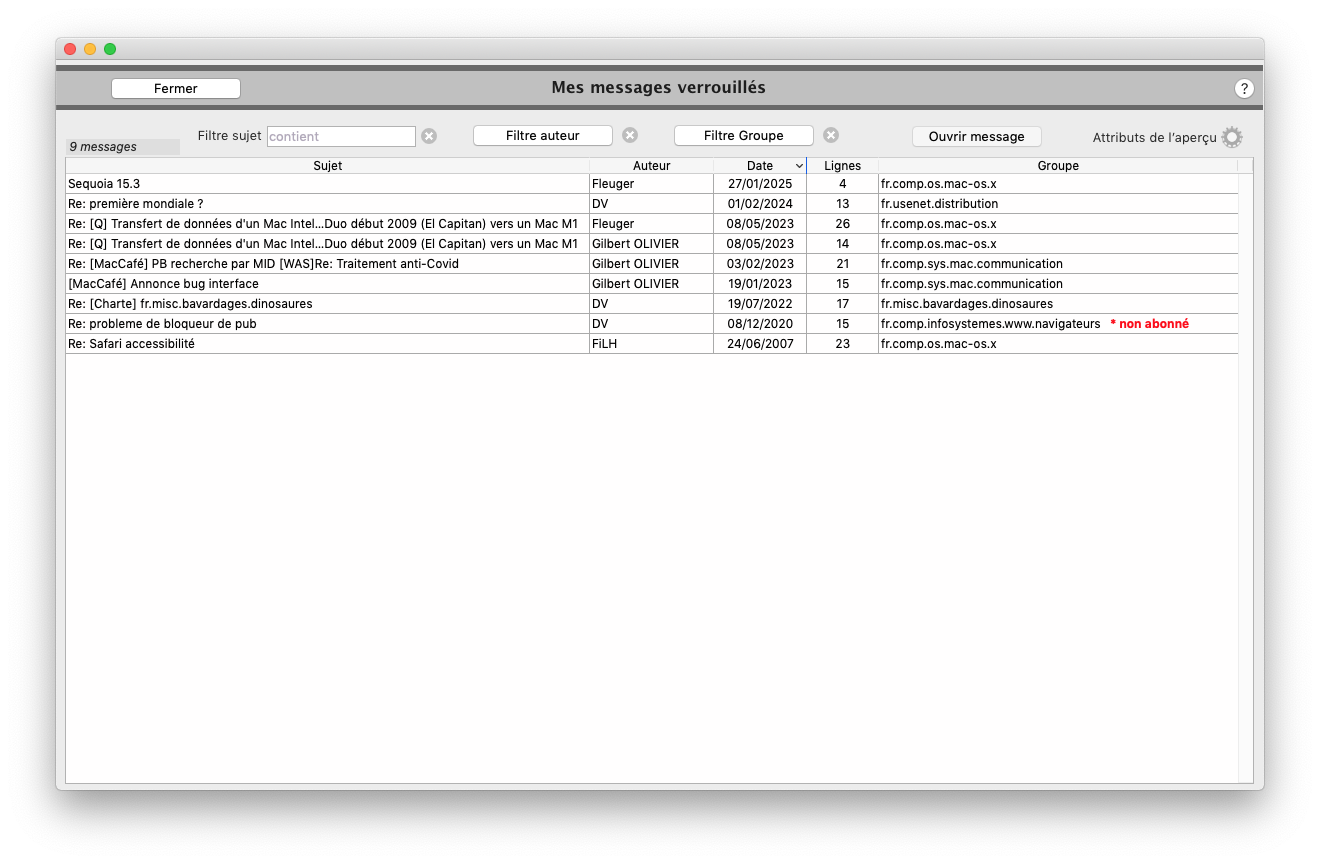Viewport: 1320px width, 864px height.
Task: Sort by the Lignes column header
Action: (x=842, y=166)
